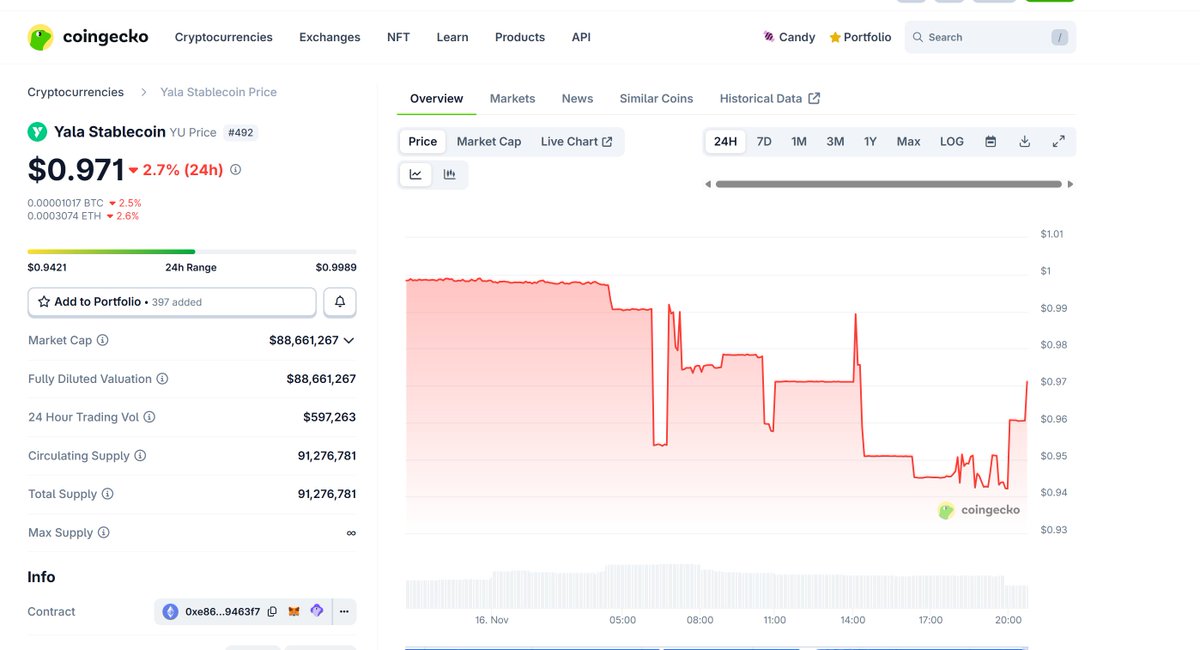Show Circulating Supply info tooltip
This screenshot has height=650, width=1200.
[140, 456]
